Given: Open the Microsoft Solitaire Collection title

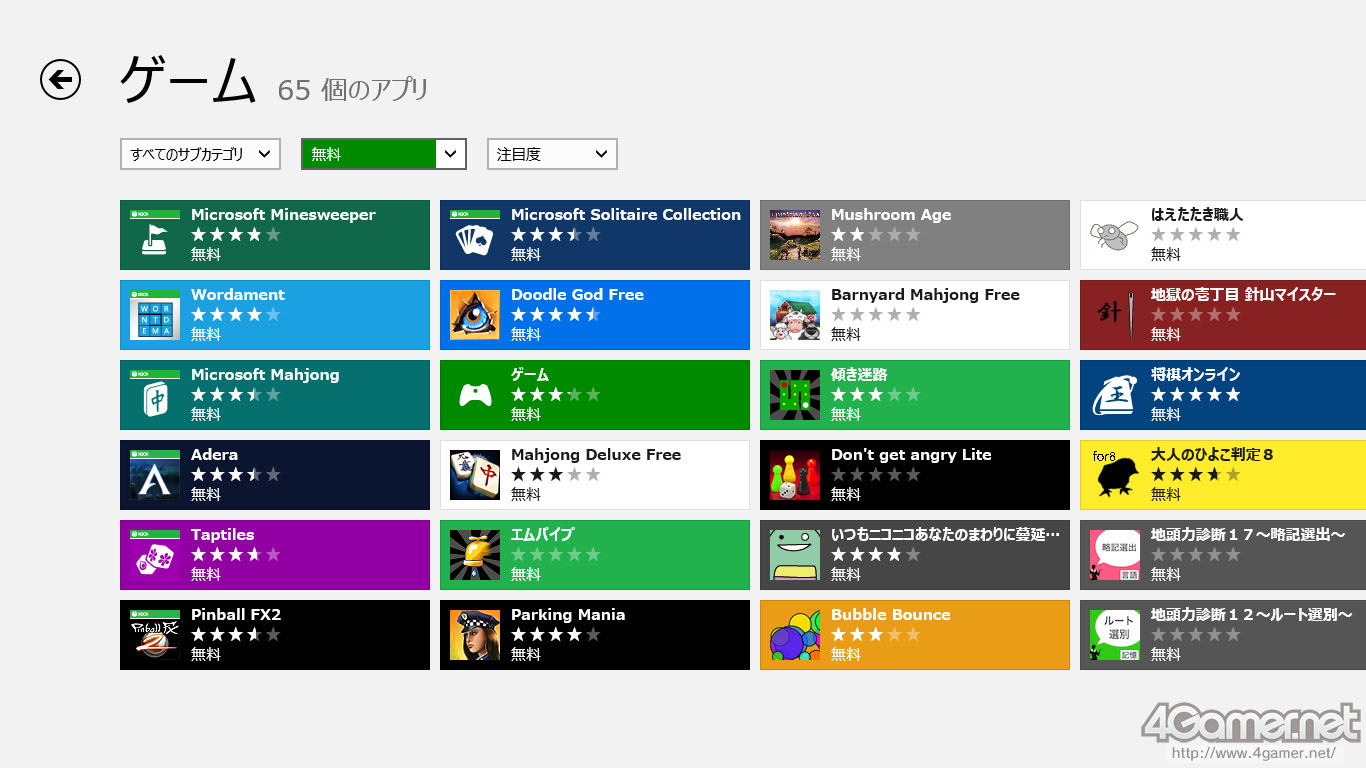Looking at the screenshot, I should 626,215.
